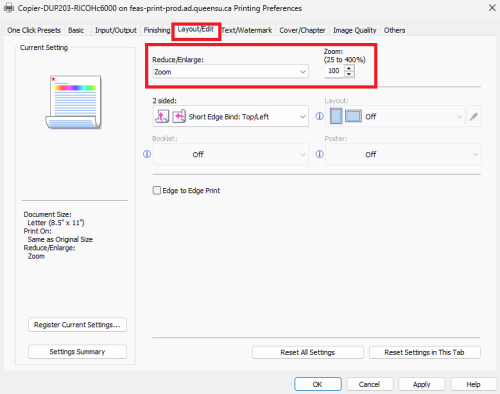Click the info icon next to Layout
This screenshot has width=500, height=394.
319,116
